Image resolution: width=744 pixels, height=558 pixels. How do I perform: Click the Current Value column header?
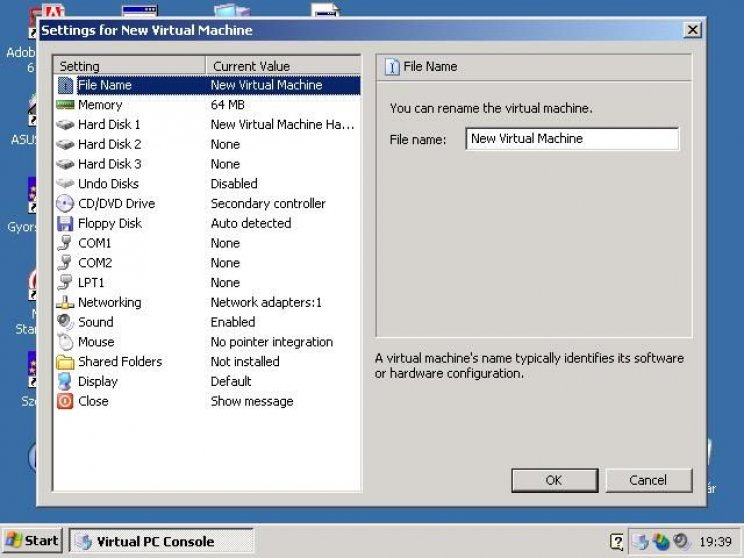tap(283, 66)
